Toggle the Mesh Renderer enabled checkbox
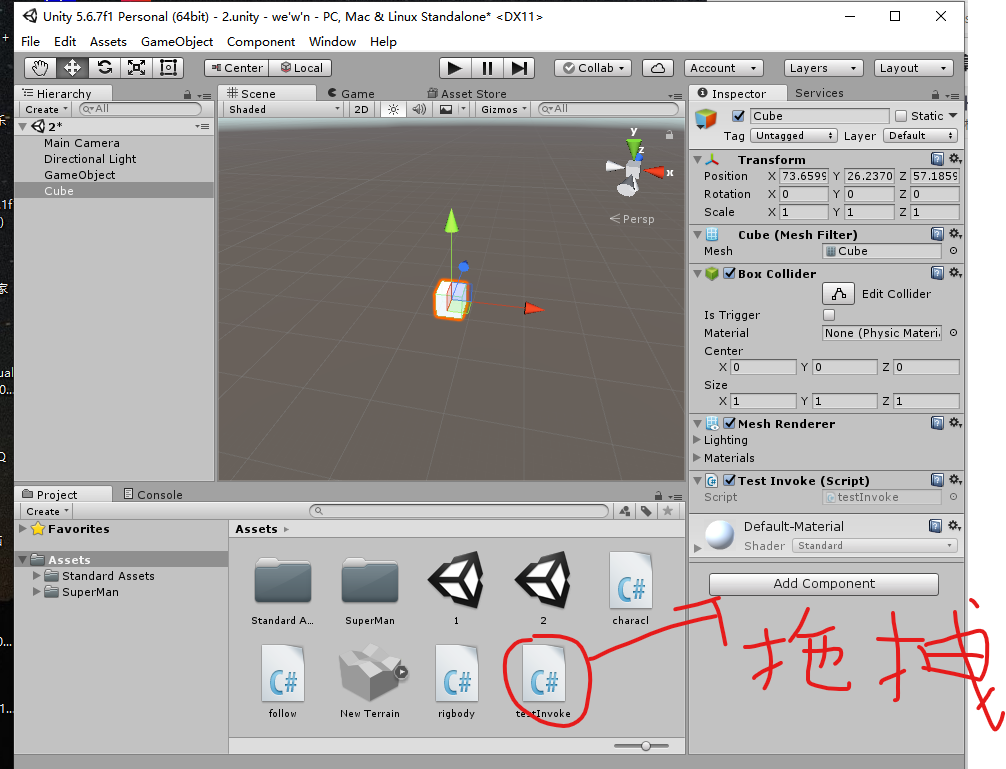 729,423
